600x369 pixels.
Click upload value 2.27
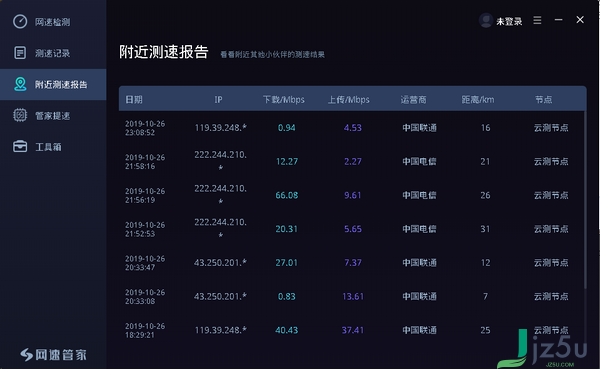pyautogui.click(x=352, y=161)
